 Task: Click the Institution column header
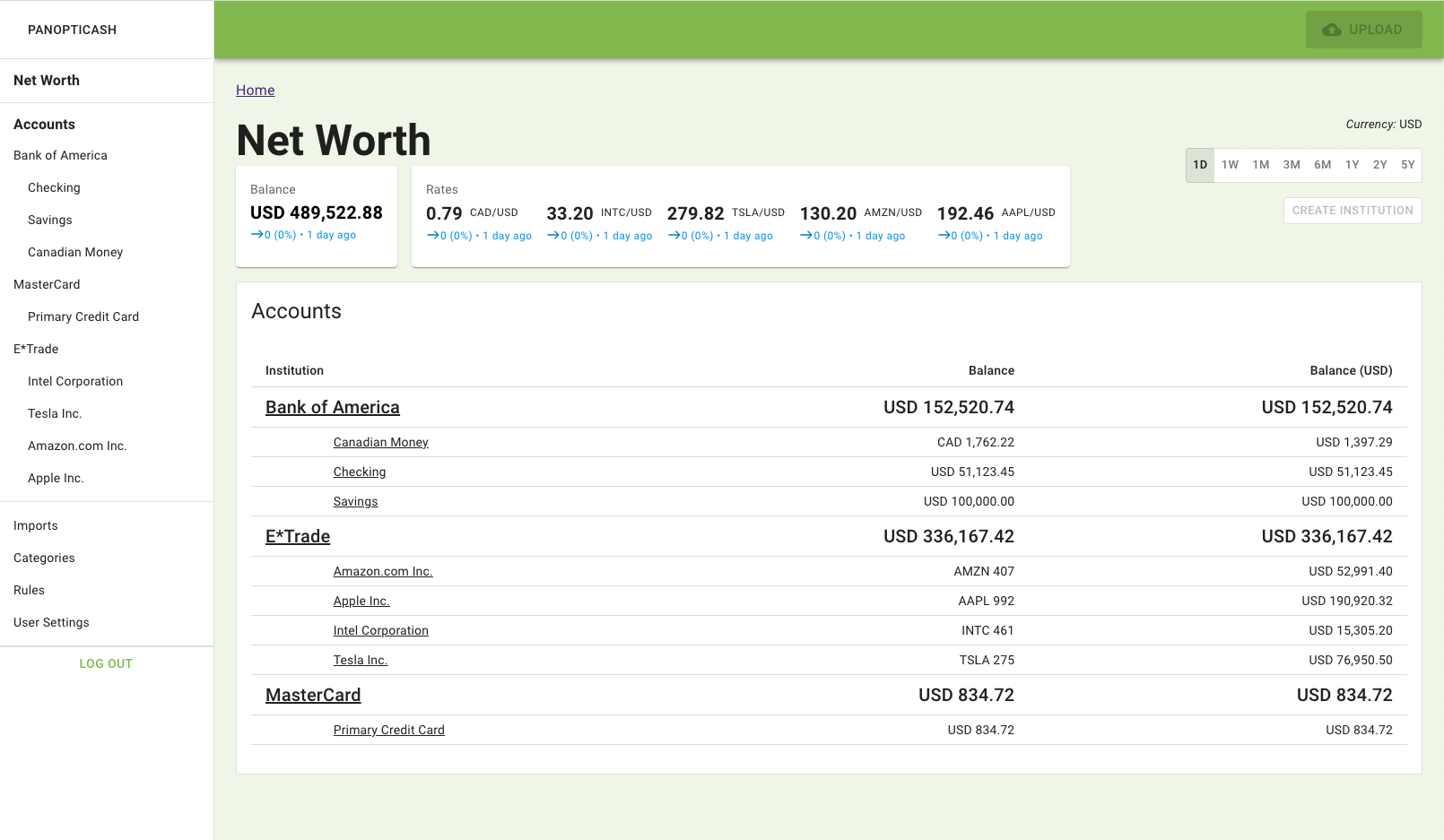coord(294,370)
